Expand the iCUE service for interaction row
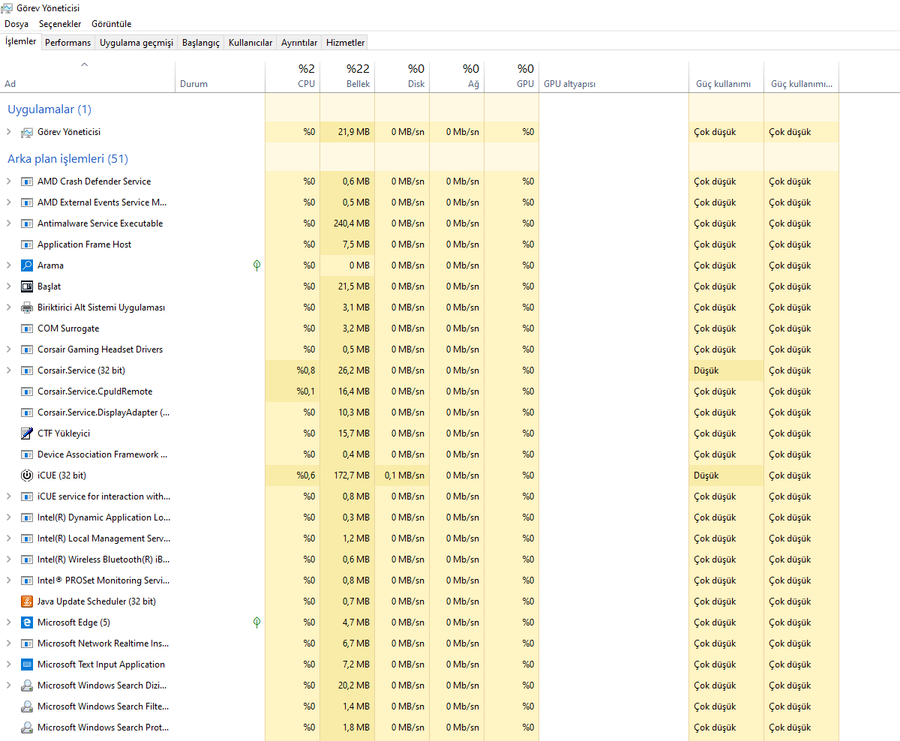The width and height of the screenshot is (900, 741). pyautogui.click(x=9, y=496)
